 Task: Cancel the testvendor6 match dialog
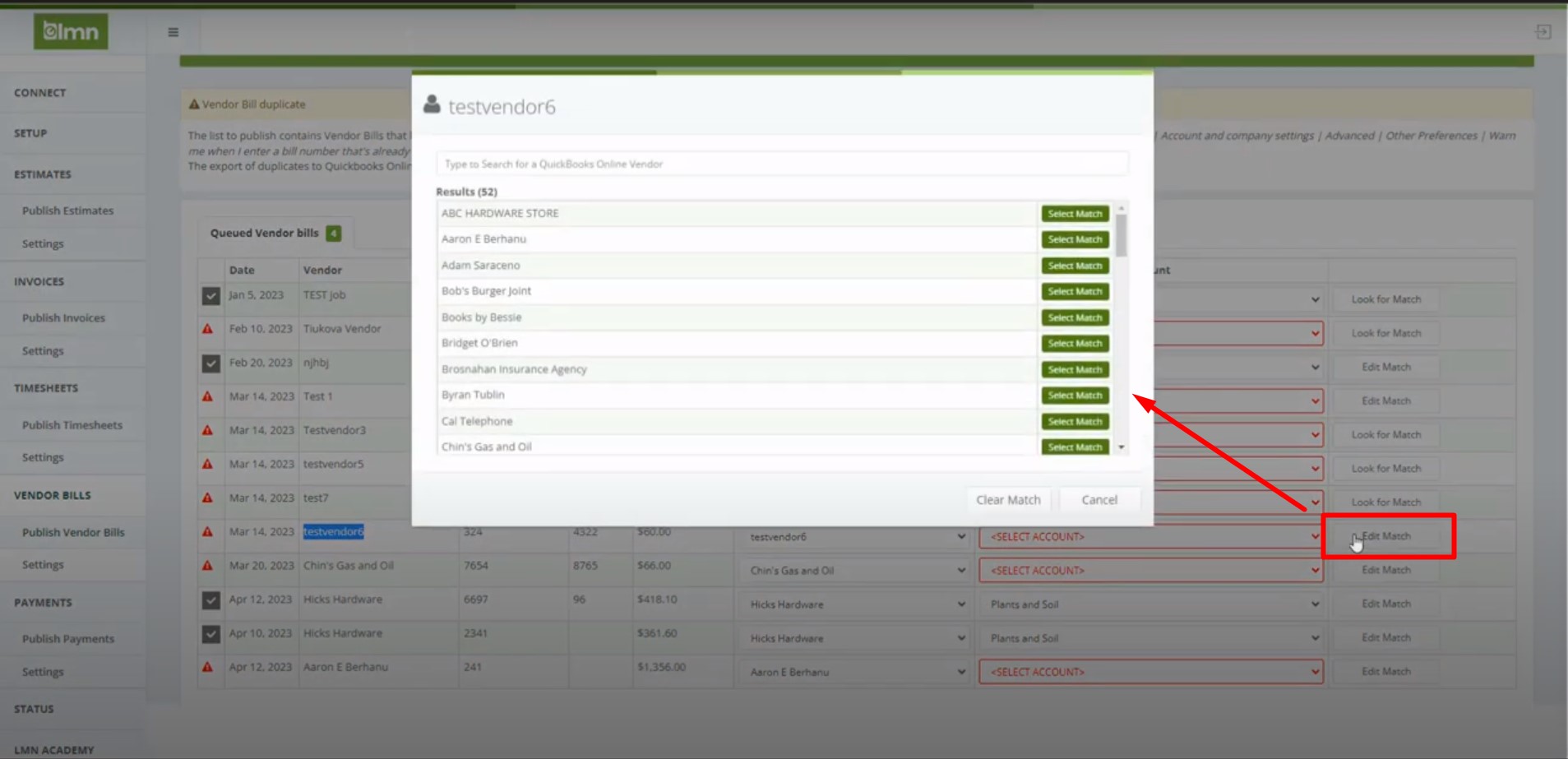[1099, 499]
